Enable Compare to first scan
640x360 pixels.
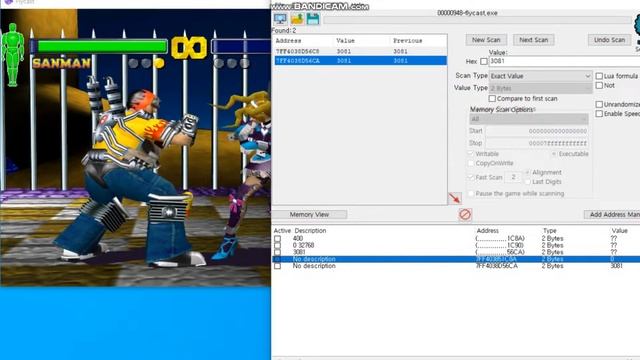click(x=492, y=98)
